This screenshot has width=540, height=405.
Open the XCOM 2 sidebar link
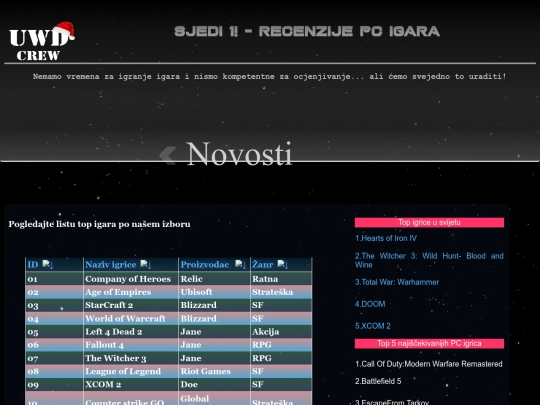[x=373, y=326]
